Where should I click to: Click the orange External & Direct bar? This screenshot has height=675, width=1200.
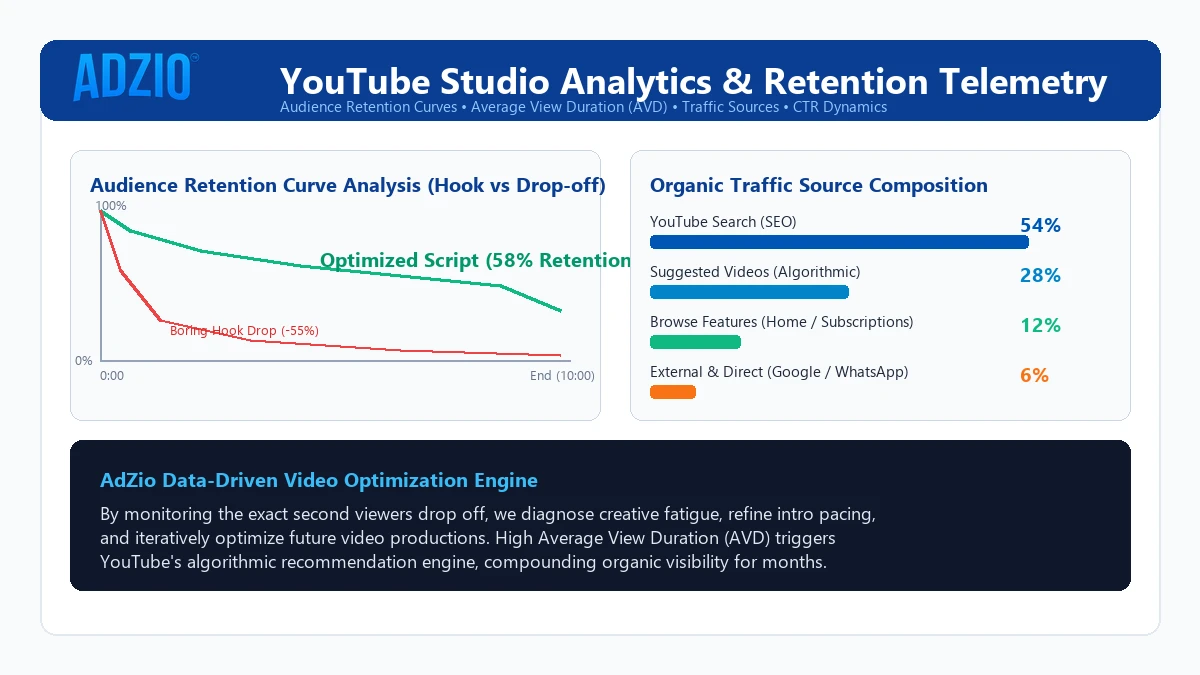pyautogui.click(x=673, y=392)
